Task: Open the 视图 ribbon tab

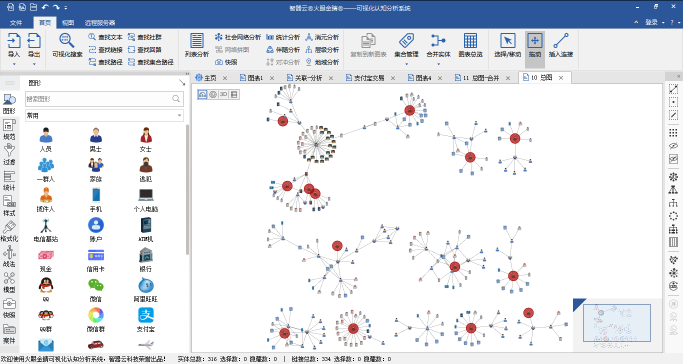Action: [68, 23]
